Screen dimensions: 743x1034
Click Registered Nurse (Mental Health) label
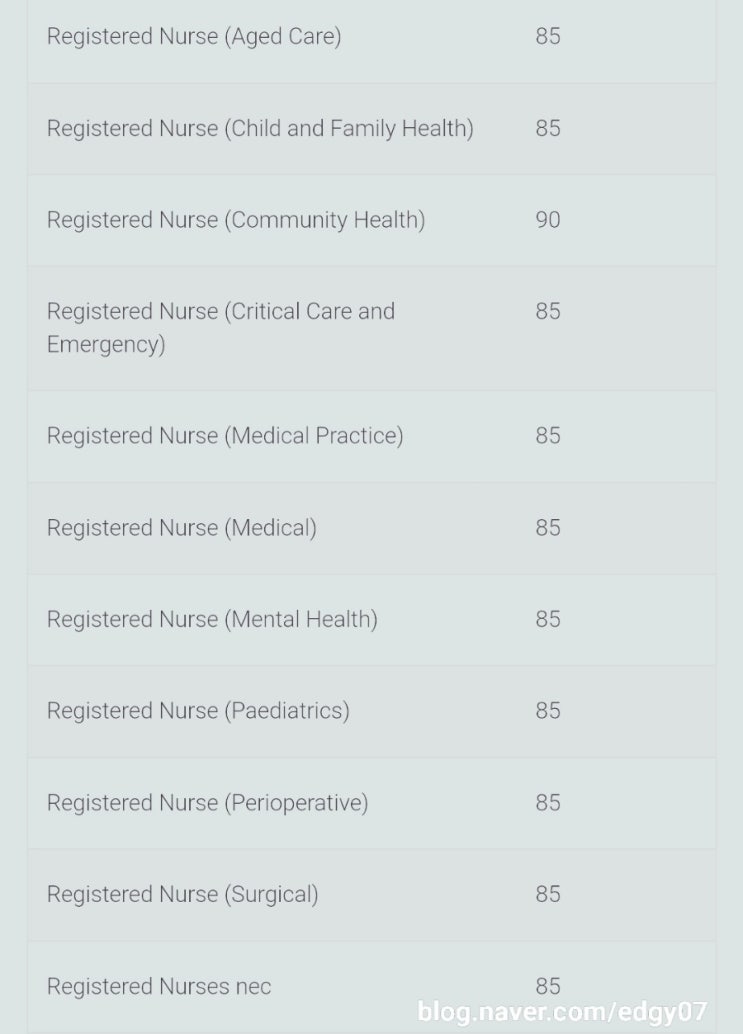pyautogui.click(x=212, y=620)
